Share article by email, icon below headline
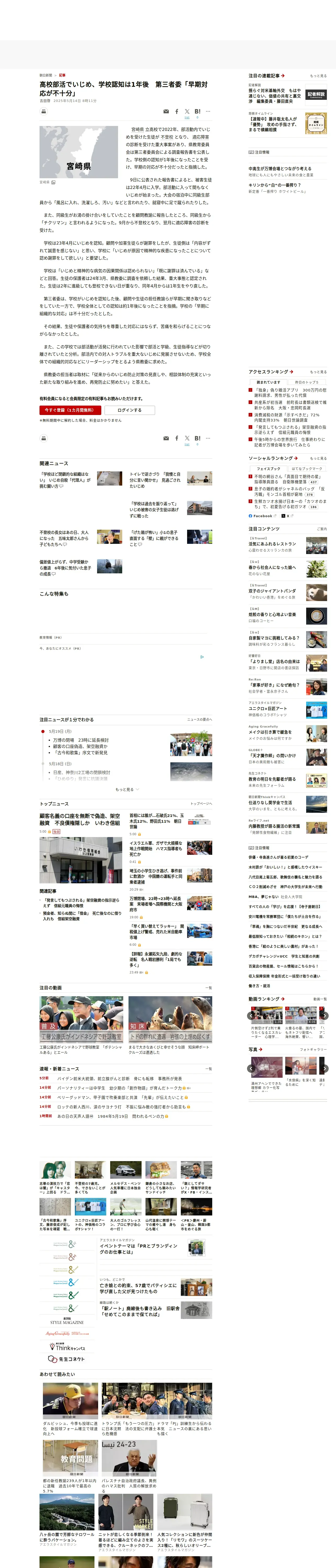336x1568 pixels. [x=166, y=111]
